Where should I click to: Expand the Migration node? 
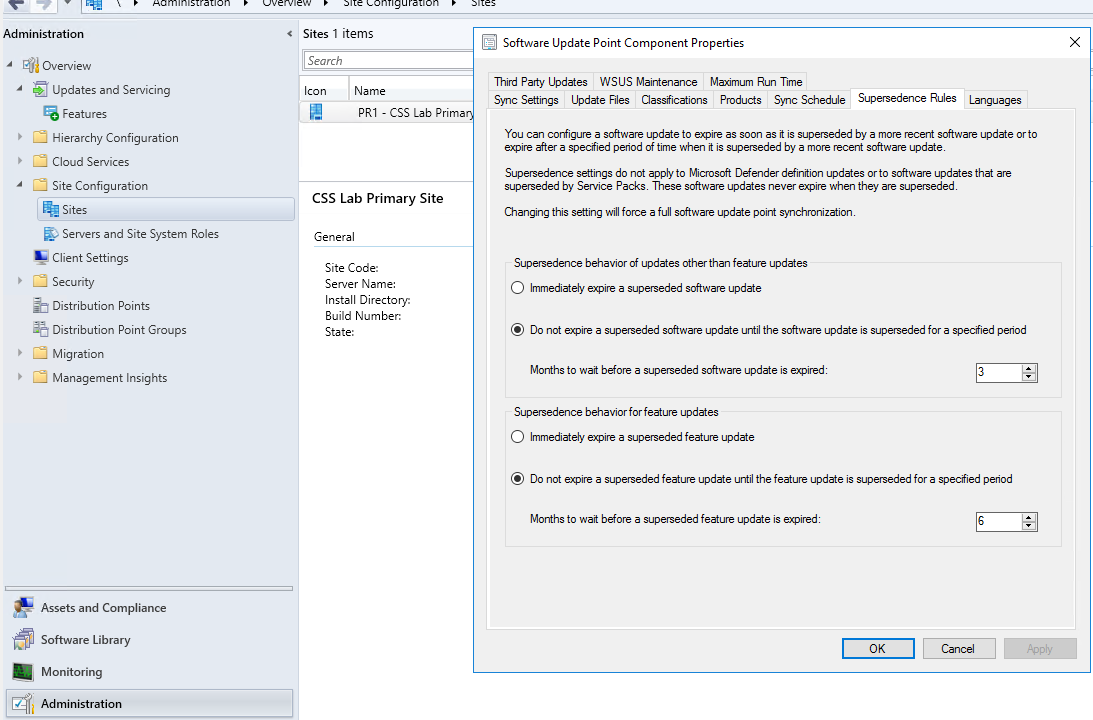[22, 353]
